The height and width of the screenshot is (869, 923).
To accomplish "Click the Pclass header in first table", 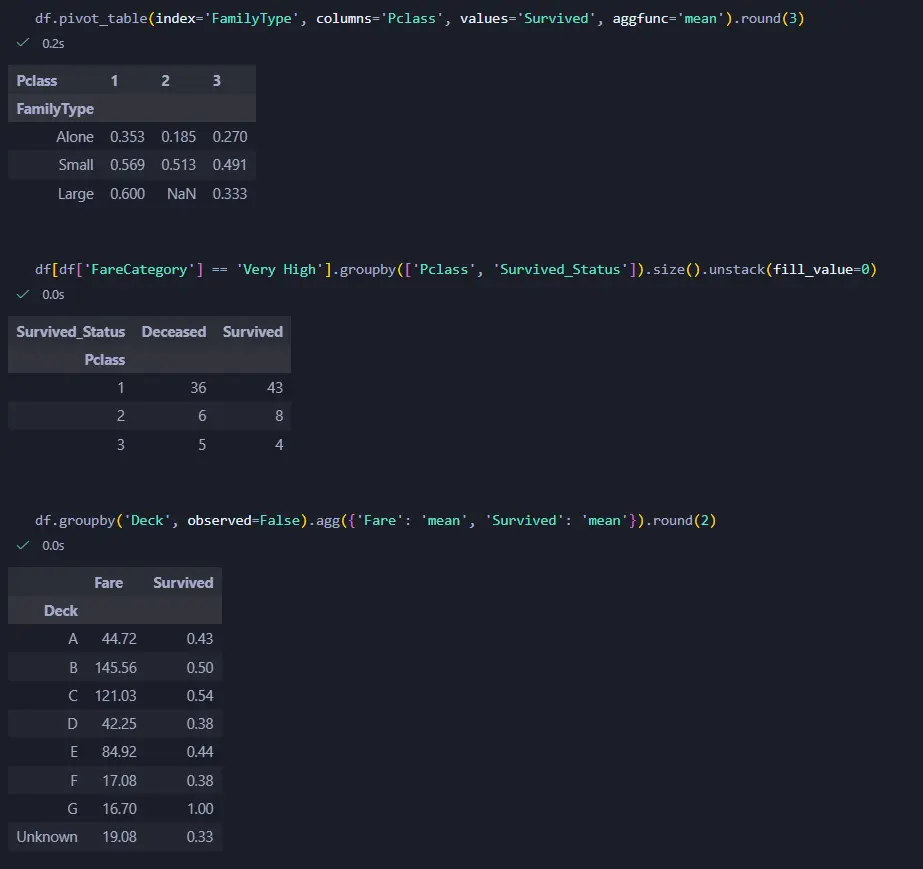I will (x=36, y=81).
